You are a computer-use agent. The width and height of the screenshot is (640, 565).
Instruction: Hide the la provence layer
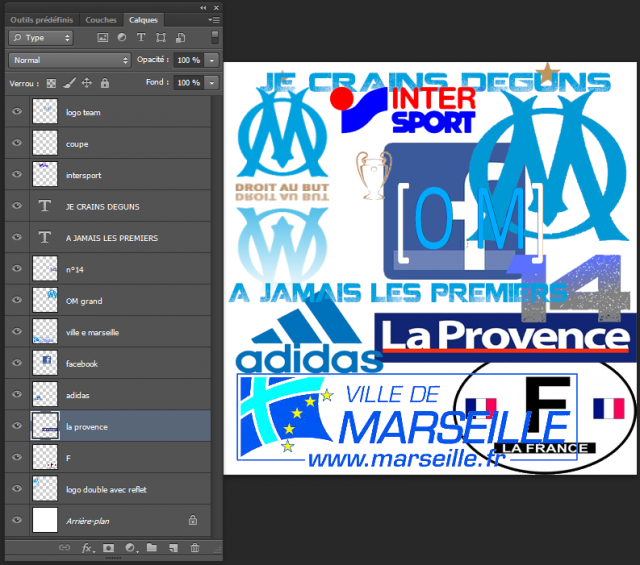click(17, 426)
